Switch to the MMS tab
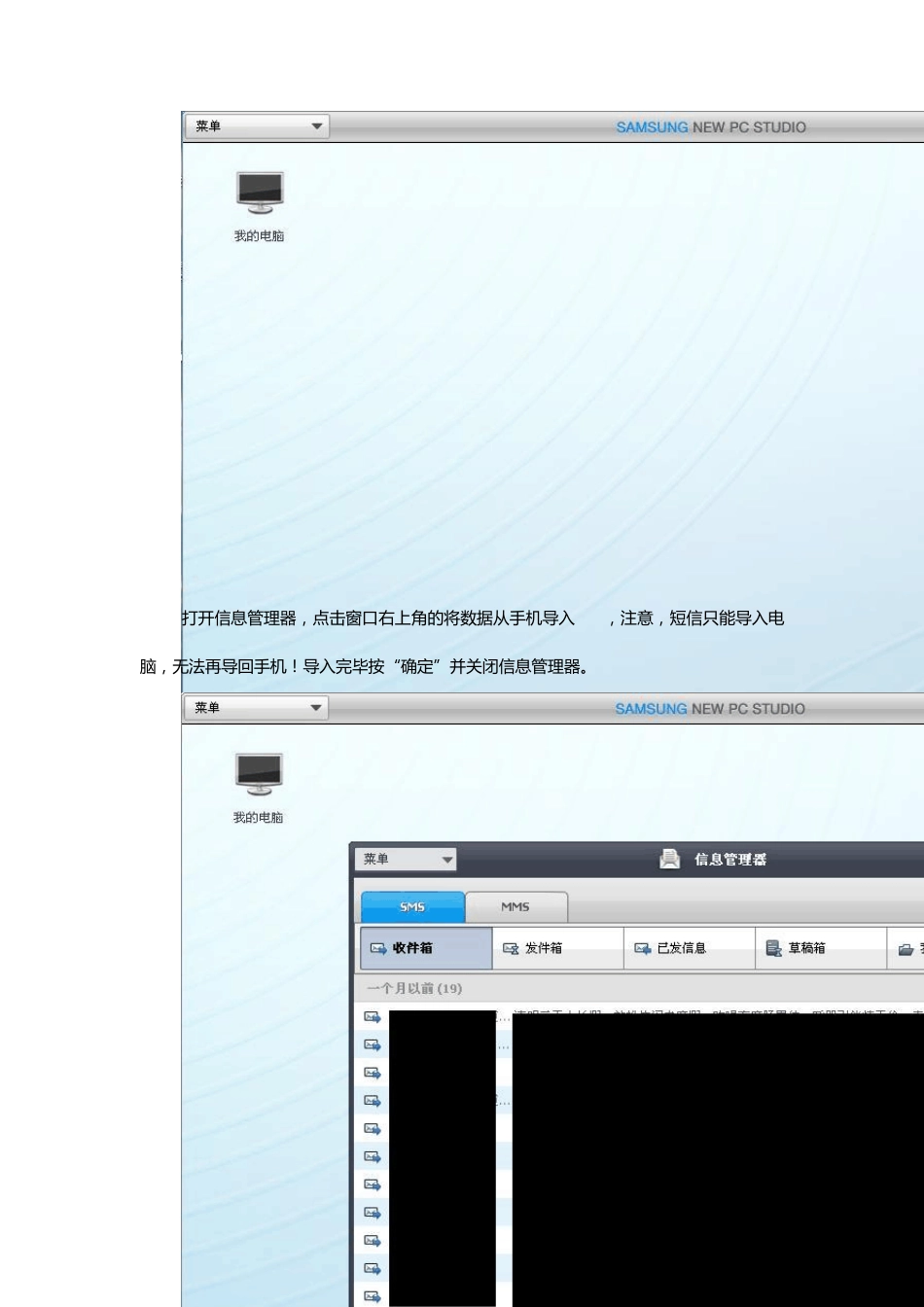924x1307 pixels. [515, 907]
